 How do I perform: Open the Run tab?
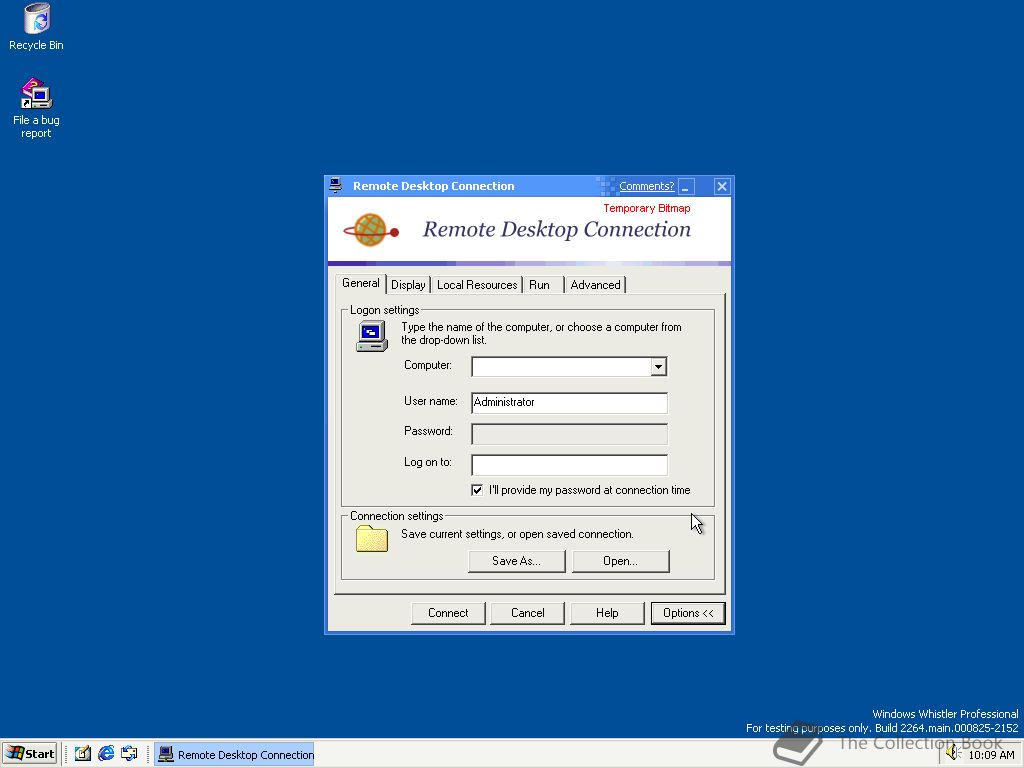[543, 285]
